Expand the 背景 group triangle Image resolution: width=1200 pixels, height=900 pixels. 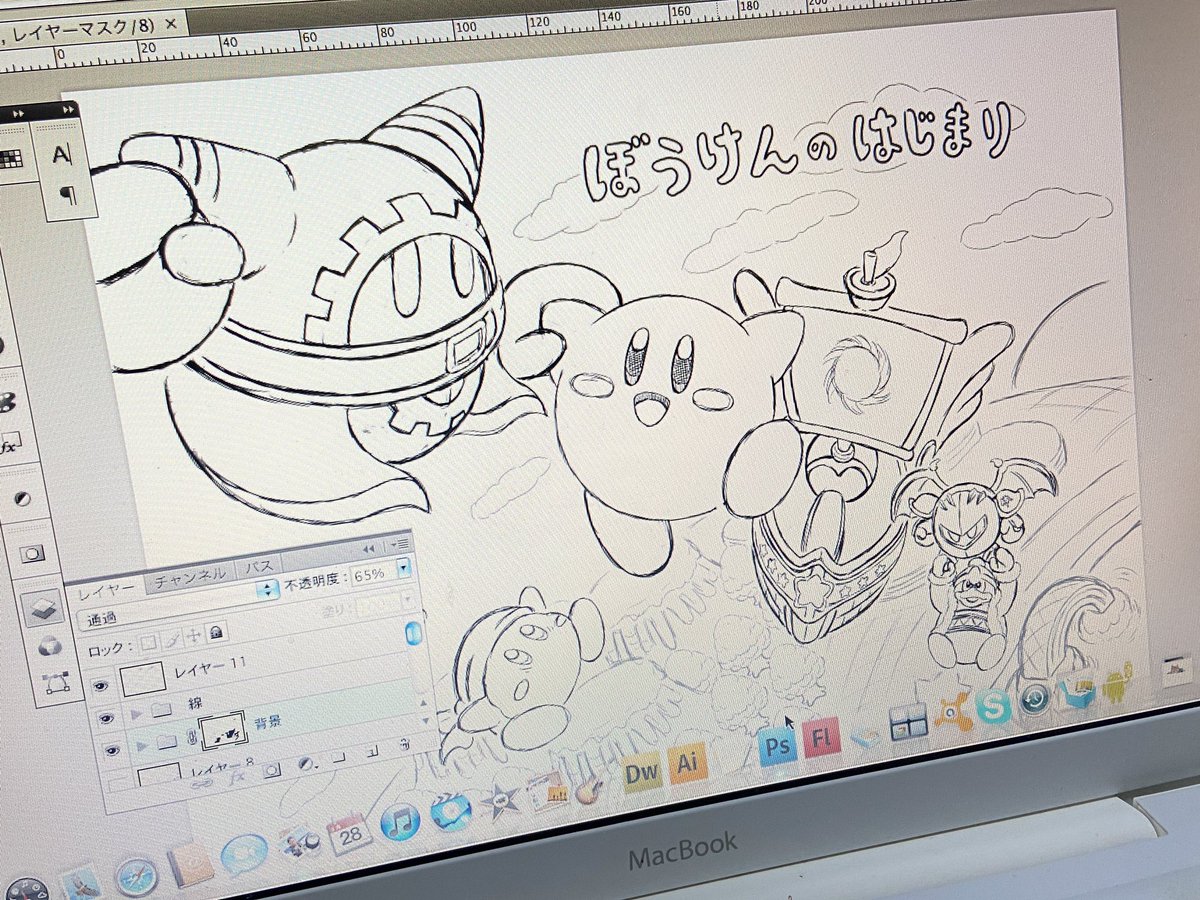(144, 744)
